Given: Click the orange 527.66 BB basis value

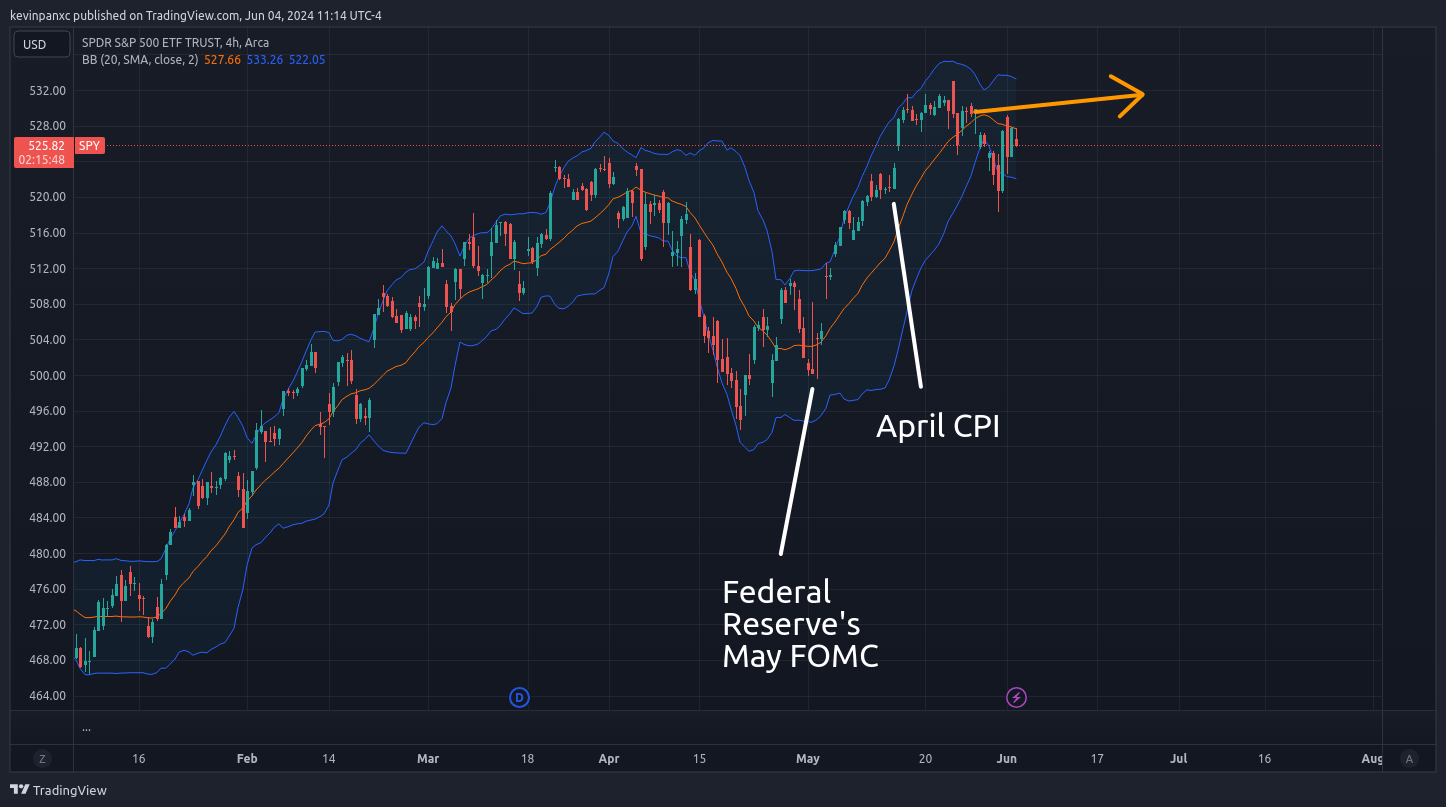Looking at the screenshot, I should [222, 60].
